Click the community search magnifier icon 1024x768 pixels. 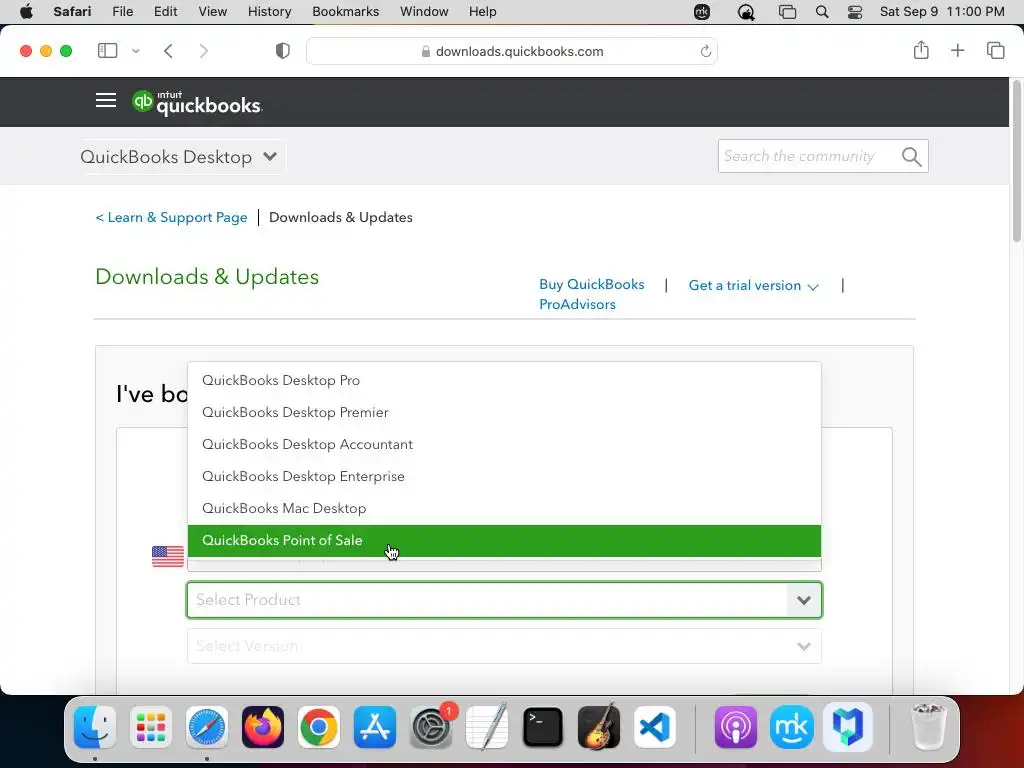tap(911, 157)
